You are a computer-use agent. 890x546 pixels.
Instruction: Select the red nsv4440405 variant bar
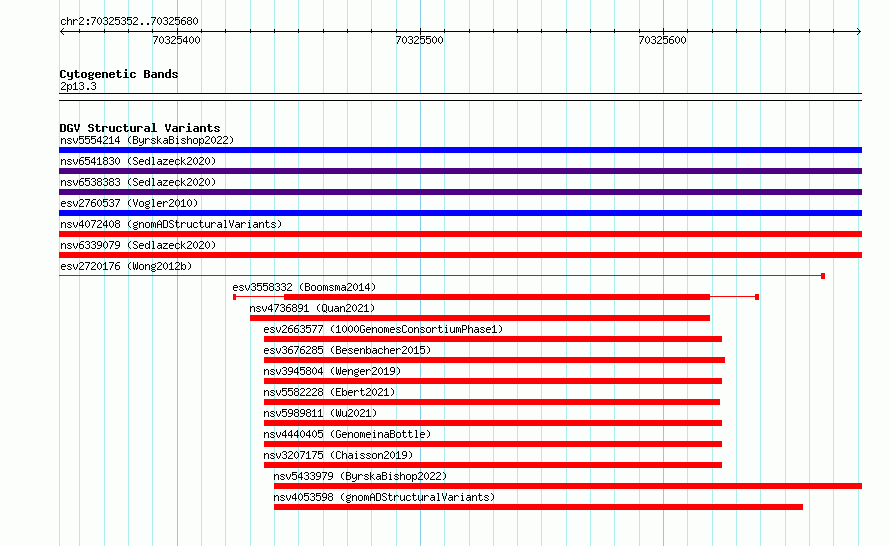(493, 444)
